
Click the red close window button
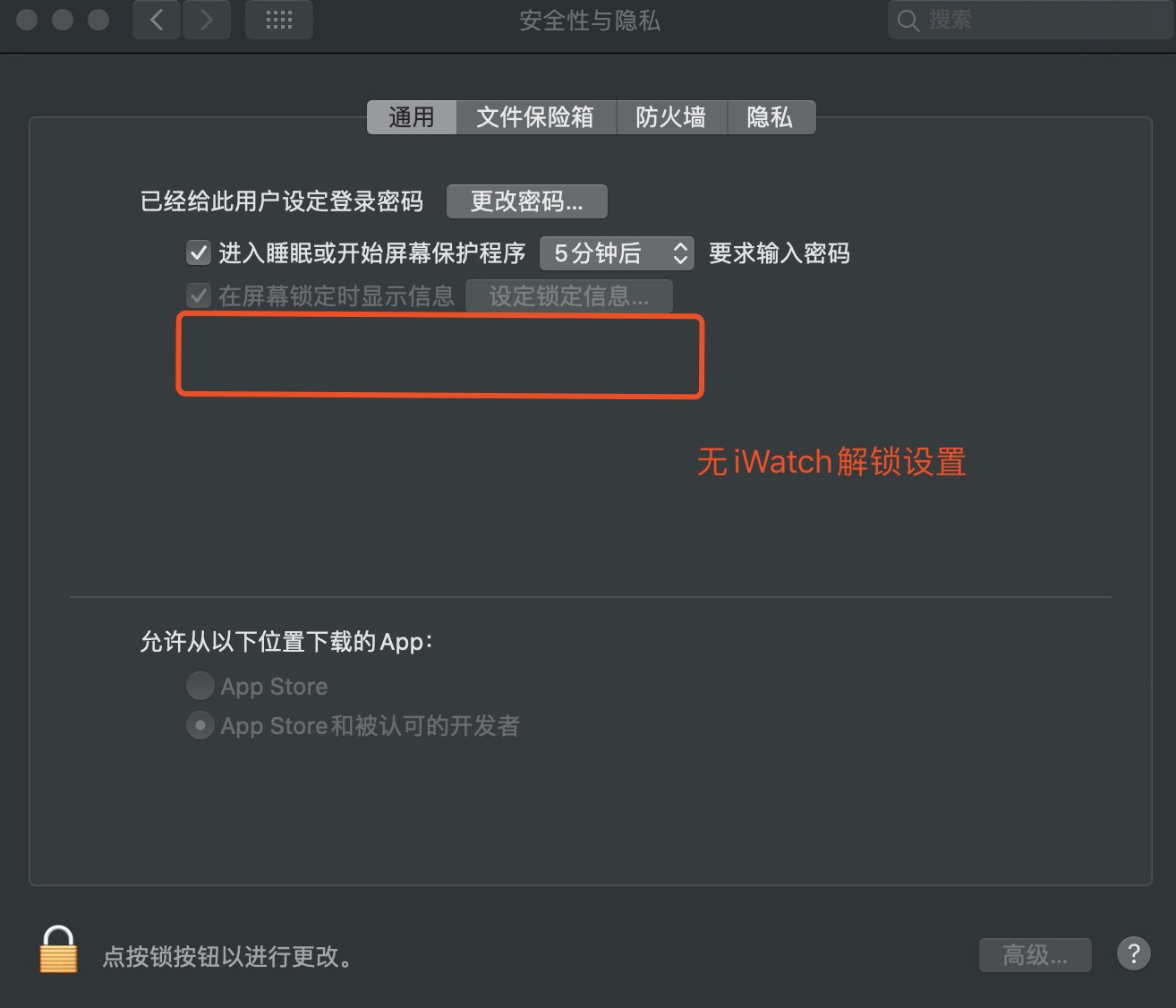point(27,20)
